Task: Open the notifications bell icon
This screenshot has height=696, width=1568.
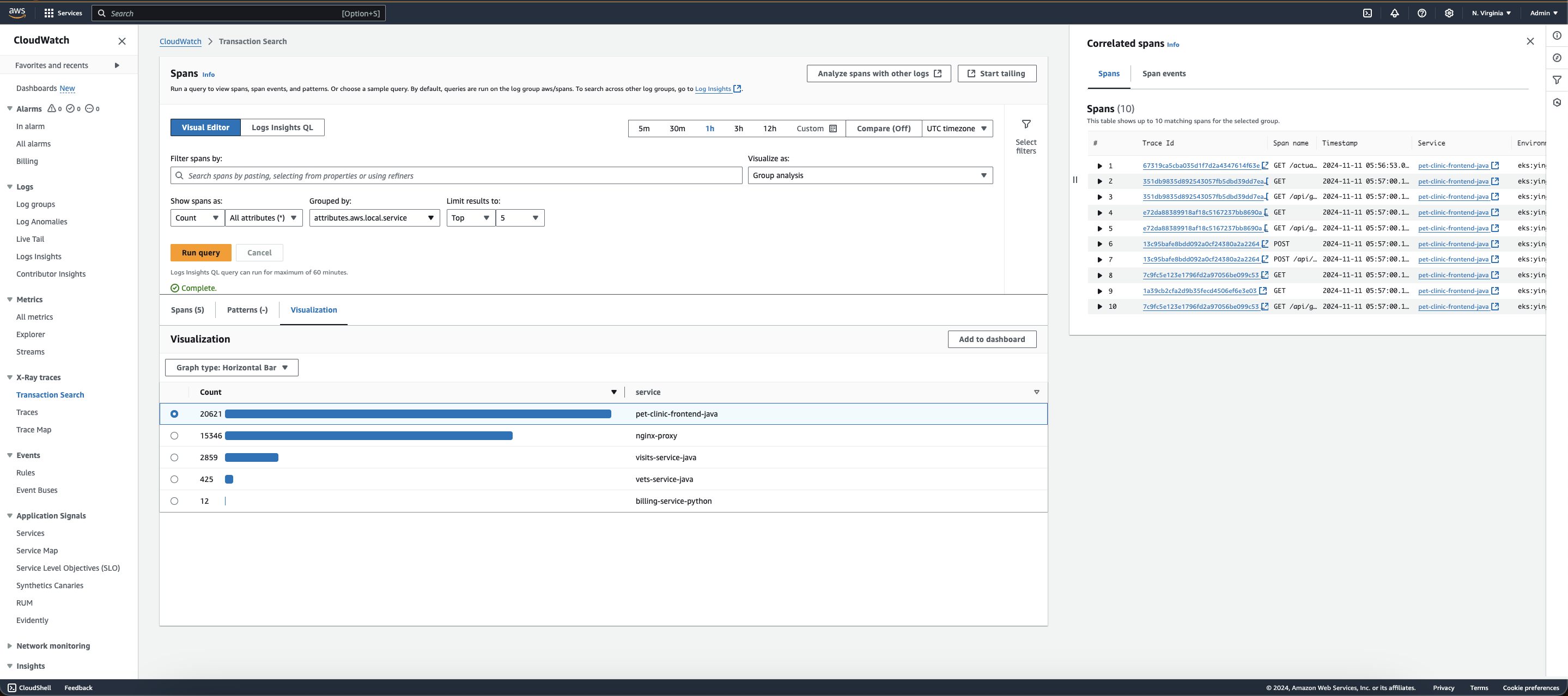Action: pyautogui.click(x=1395, y=13)
